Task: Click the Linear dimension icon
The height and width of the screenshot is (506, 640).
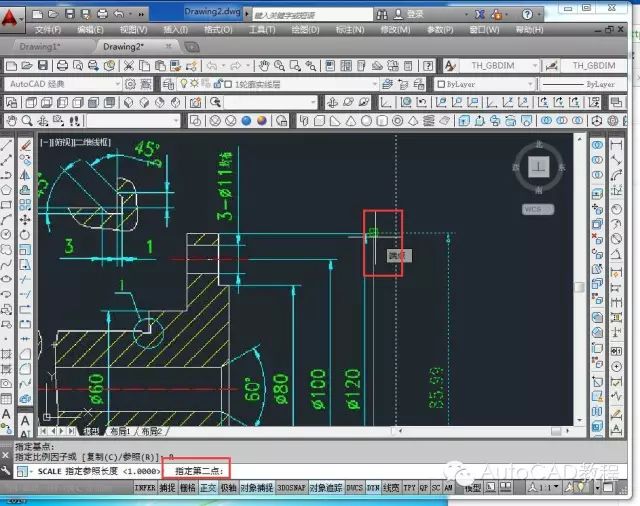Action: coord(616,144)
